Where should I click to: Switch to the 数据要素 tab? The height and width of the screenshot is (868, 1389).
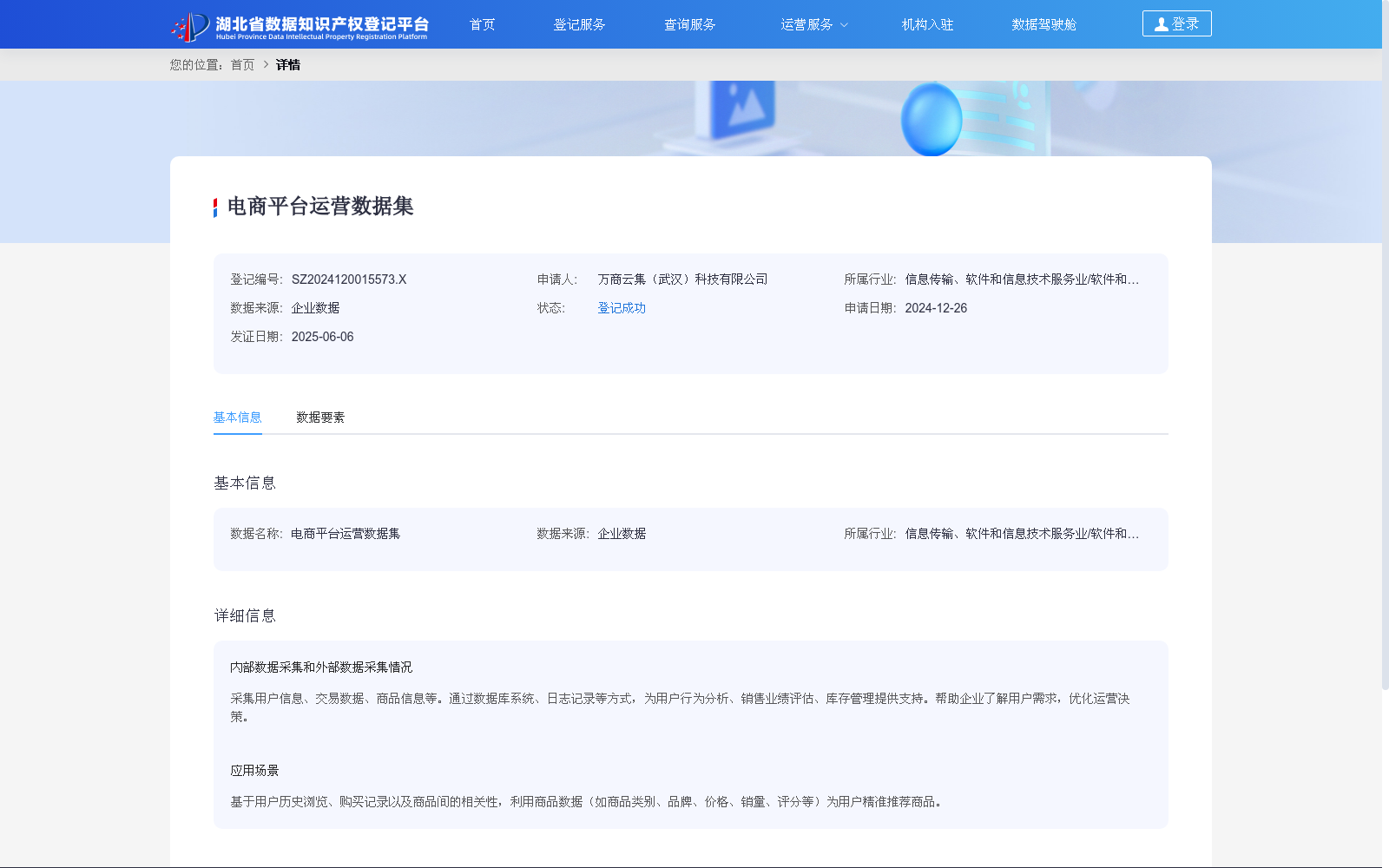tap(320, 418)
